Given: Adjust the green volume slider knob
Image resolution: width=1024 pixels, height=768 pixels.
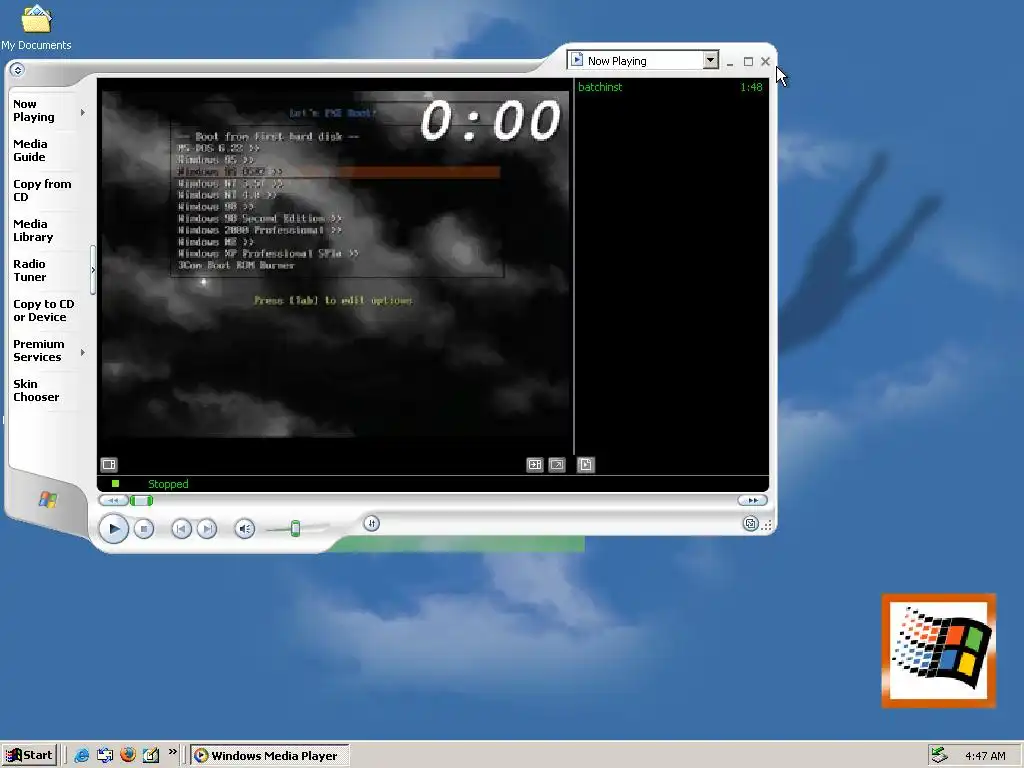Looking at the screenshot, I should pos(295,528).
